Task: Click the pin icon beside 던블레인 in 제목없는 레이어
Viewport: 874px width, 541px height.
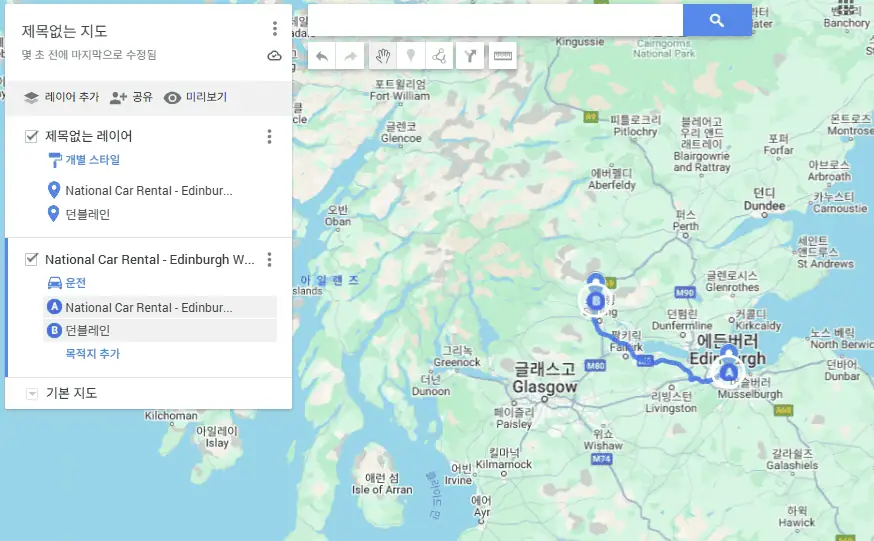Action: tap(54, 214)
